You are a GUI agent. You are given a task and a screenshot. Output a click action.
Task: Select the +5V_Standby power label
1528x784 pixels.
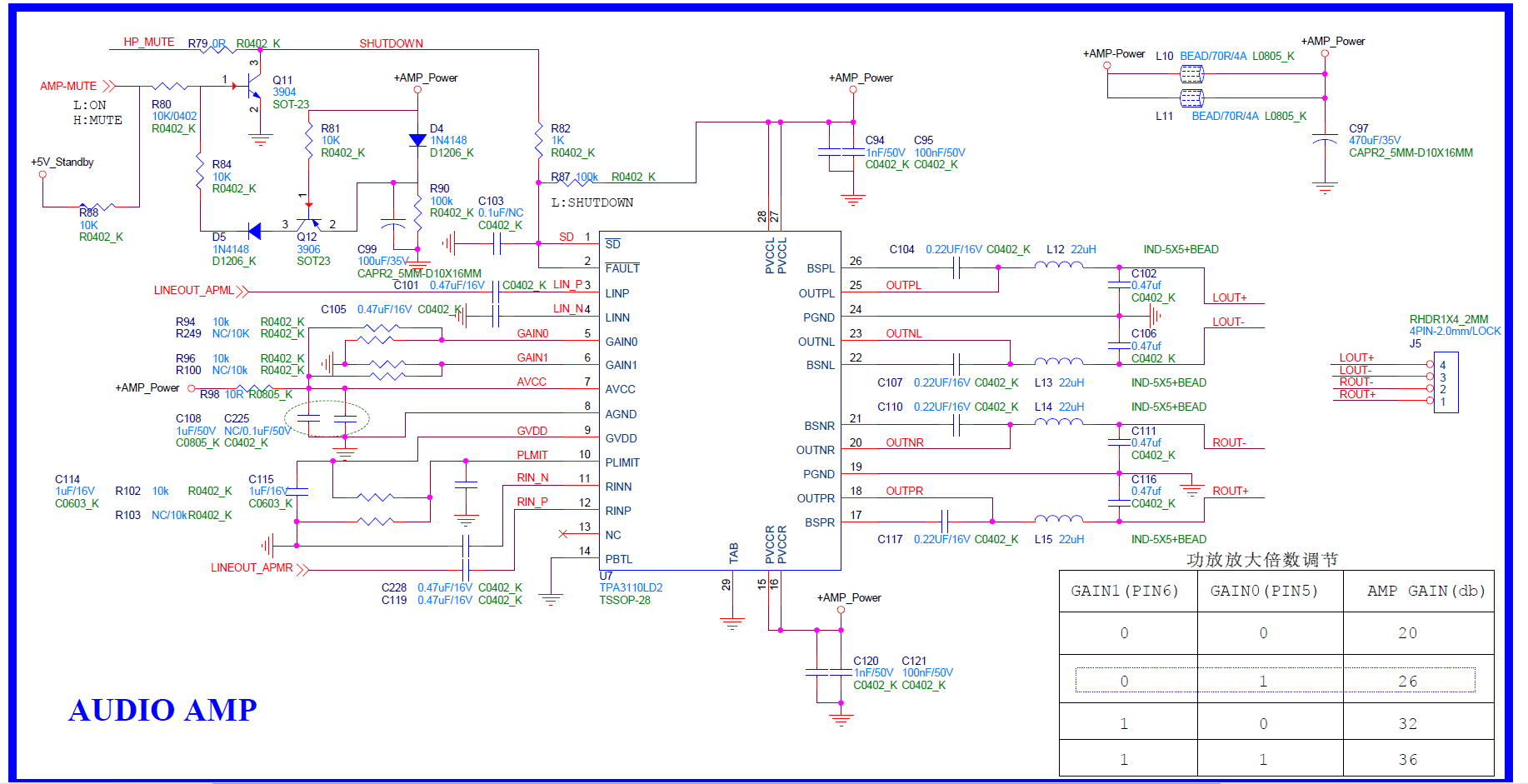coord(62,162)
